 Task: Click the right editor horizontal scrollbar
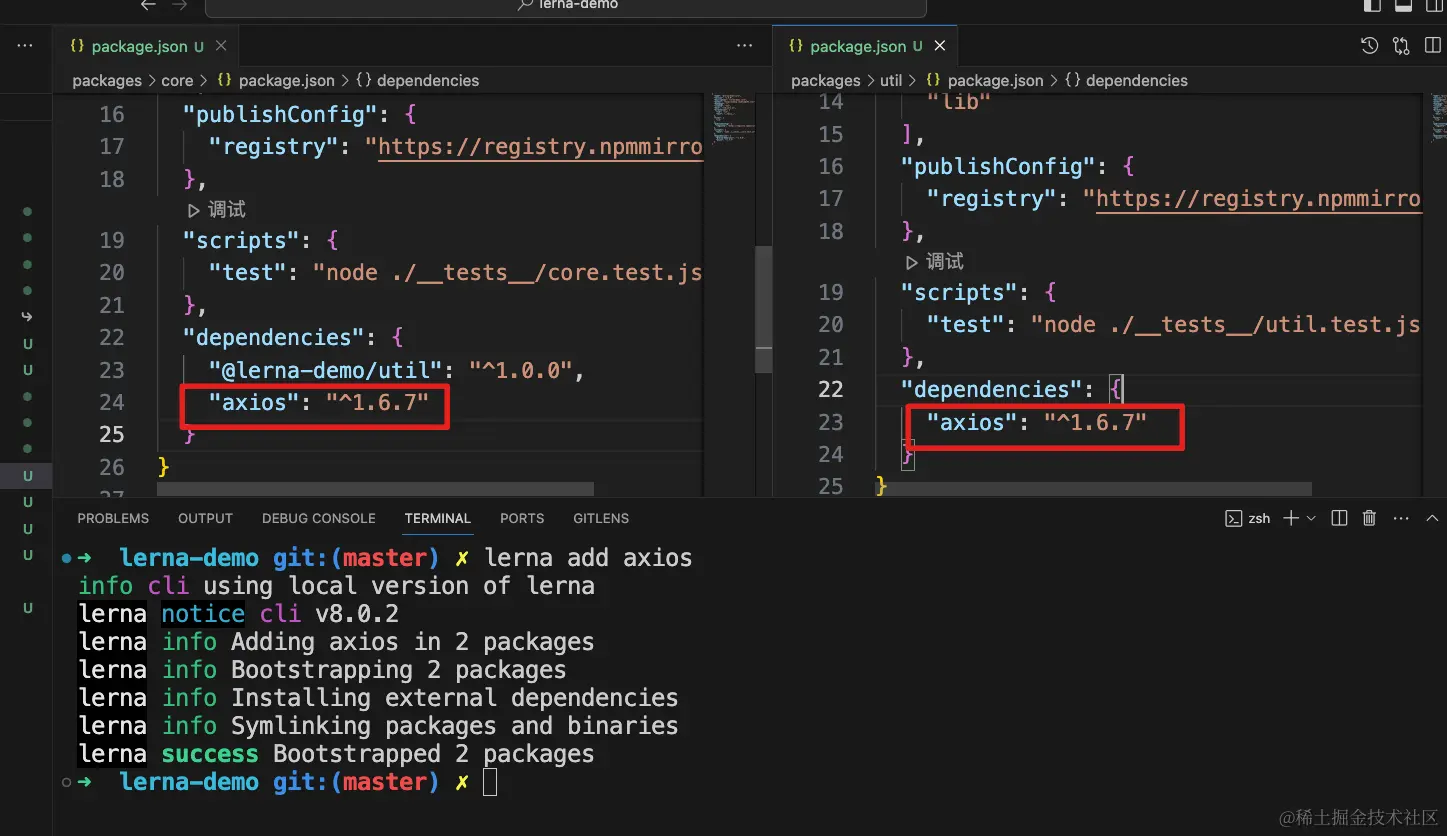(1092, 489)
